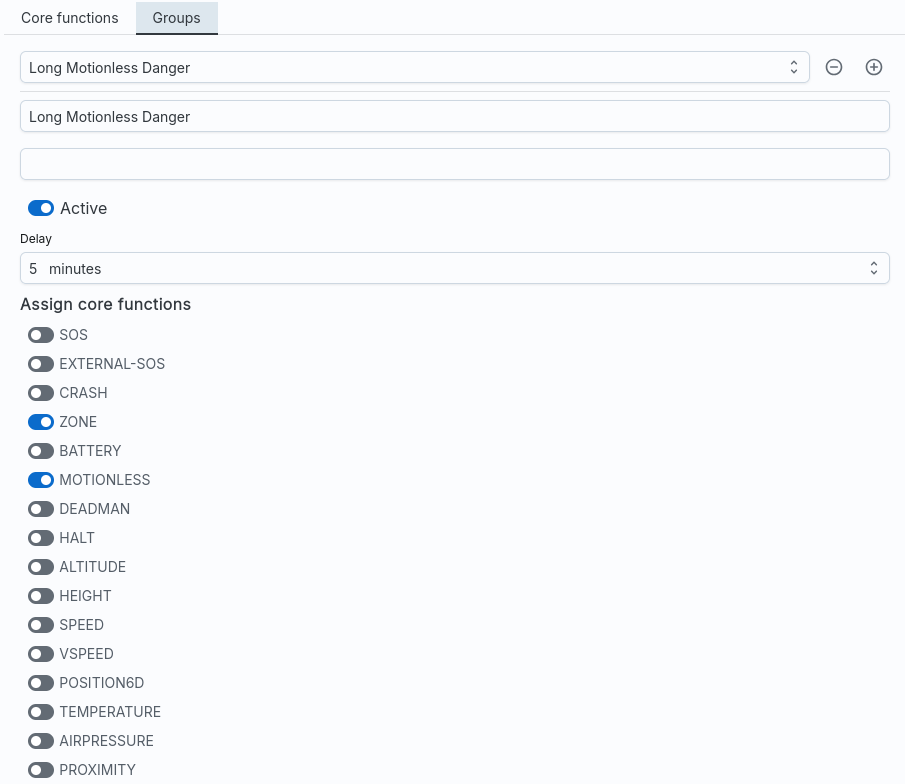Click the empty description input field
The height and width of the screenshot is (784, 905).
pos(454,164)
